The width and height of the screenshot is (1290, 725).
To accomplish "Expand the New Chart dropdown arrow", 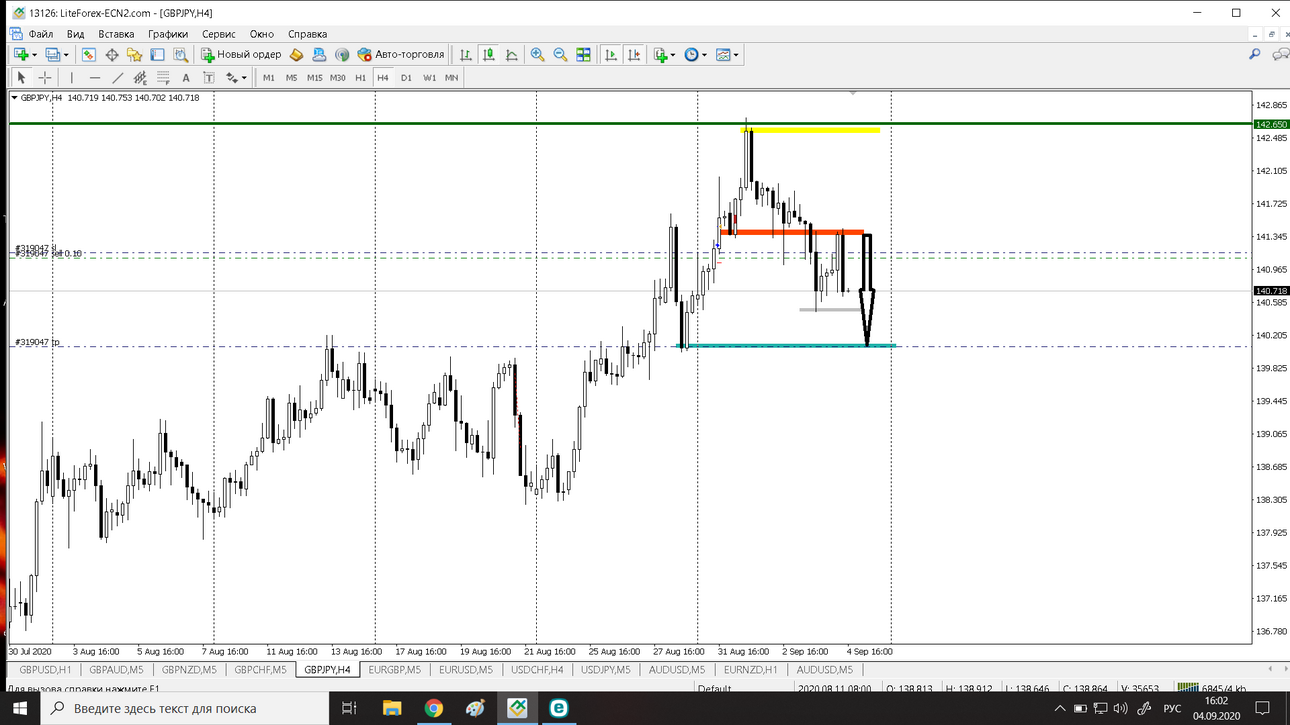I will pyautogui.click(x=34, y=55).
